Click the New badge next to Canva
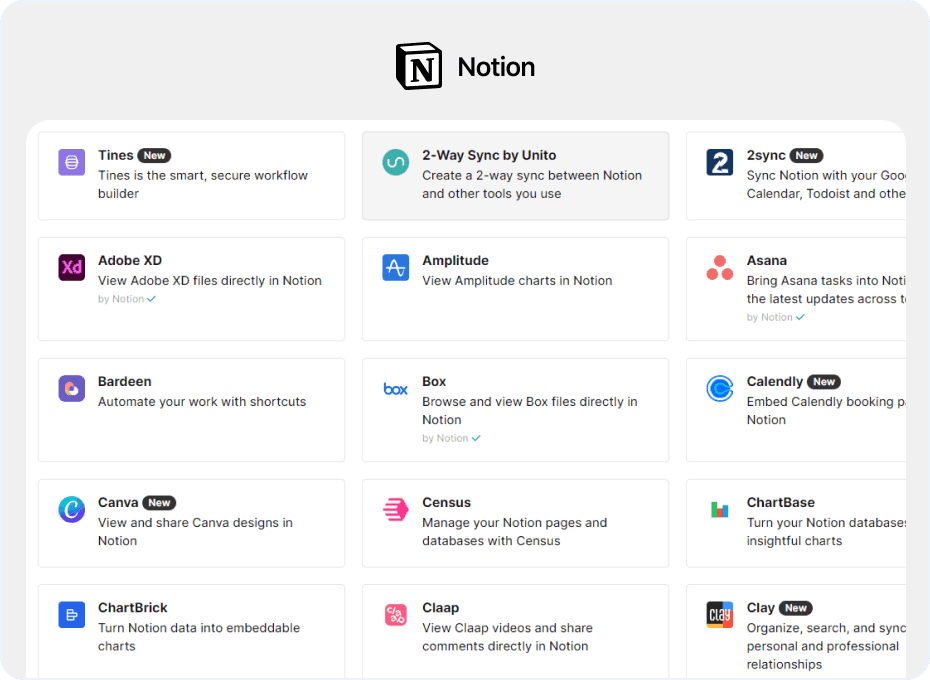The height and width of the screenshot is (680, 930). coord(159,503)
